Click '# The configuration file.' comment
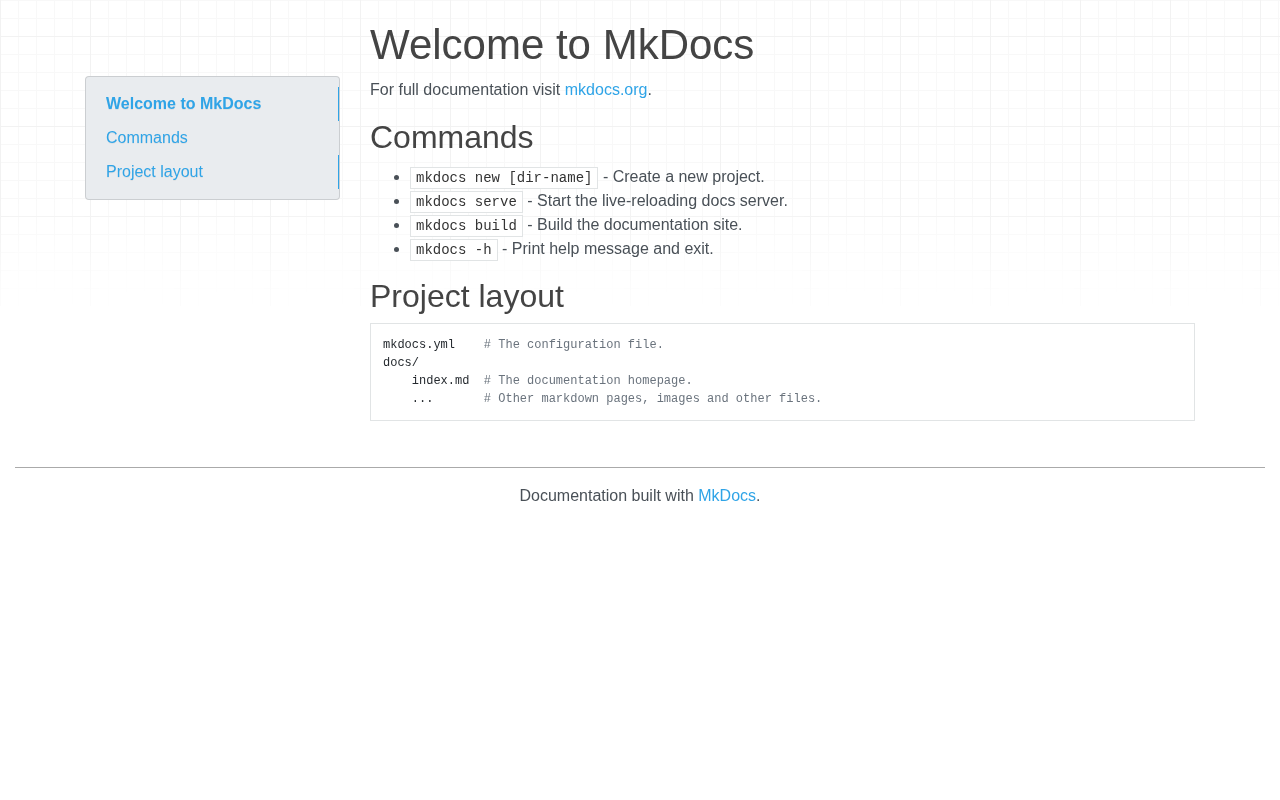The width and height of the screenshot is (1280, 800). pos(574,345)
